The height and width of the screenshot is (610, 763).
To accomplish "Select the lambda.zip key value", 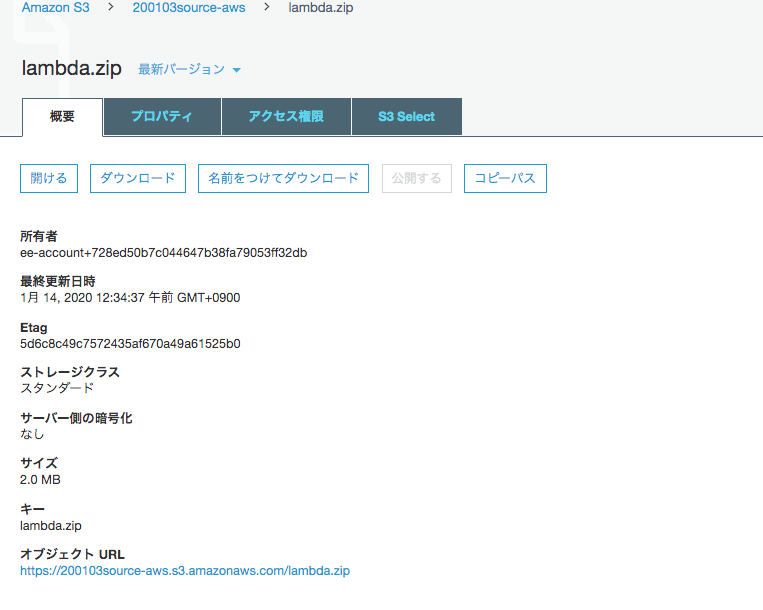I will 51,526.
